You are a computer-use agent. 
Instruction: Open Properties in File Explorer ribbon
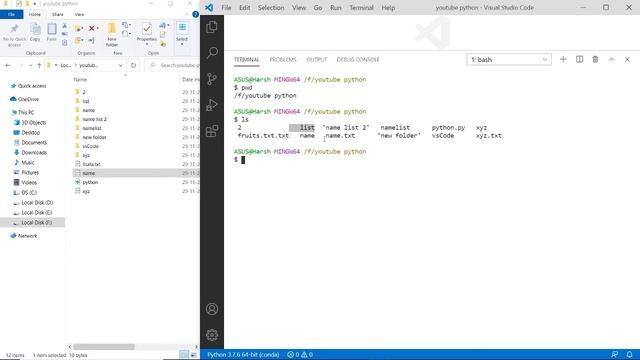pos(147,33)
